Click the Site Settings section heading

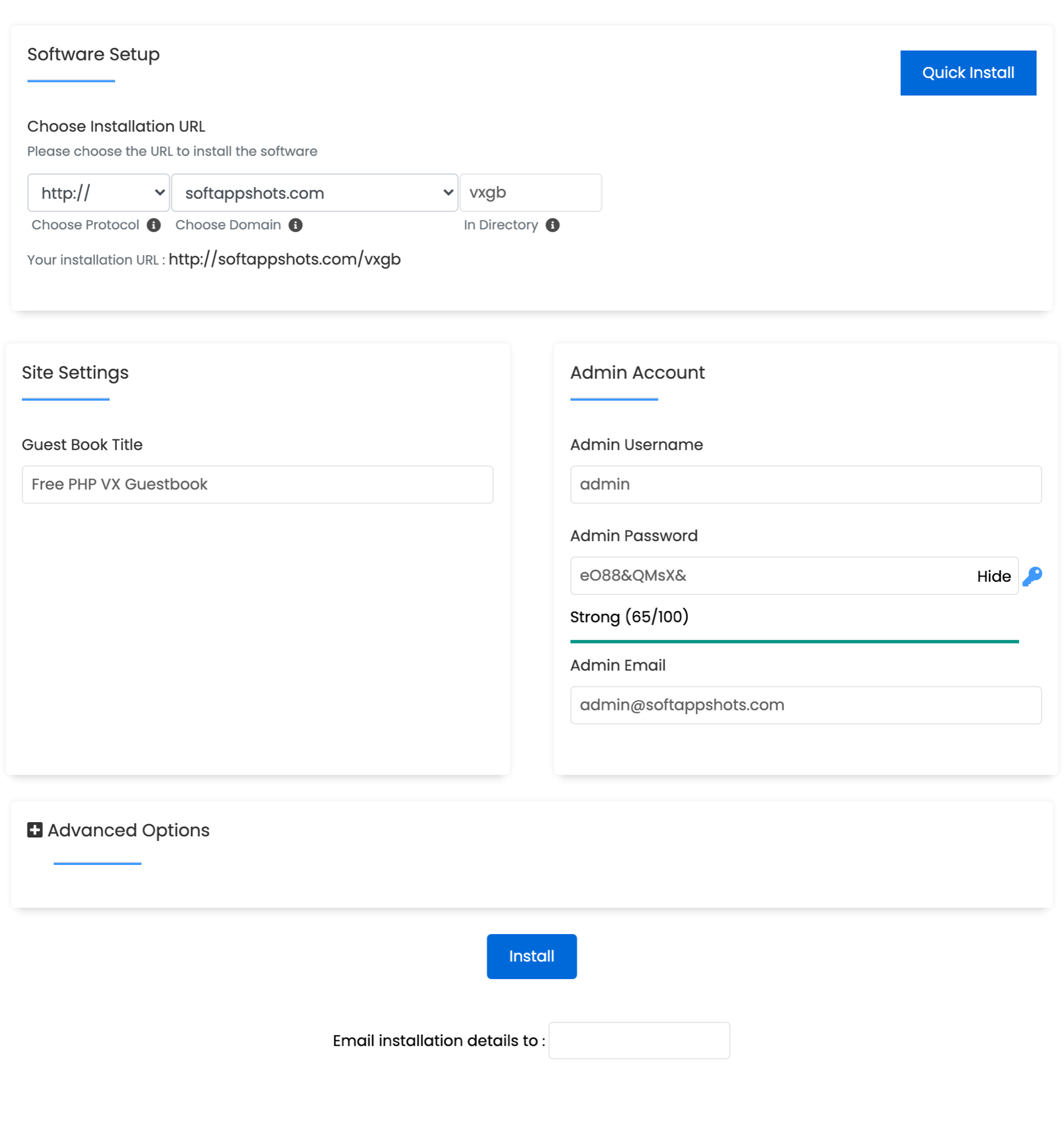[x=75, y=373]
